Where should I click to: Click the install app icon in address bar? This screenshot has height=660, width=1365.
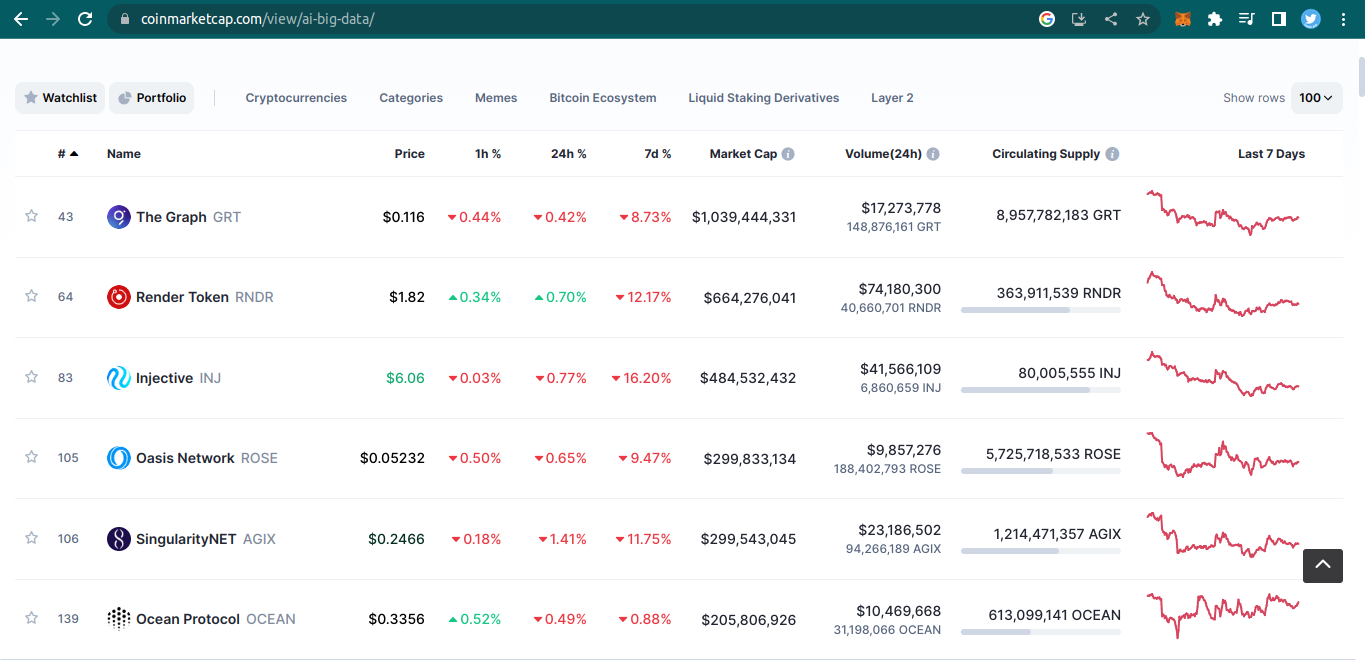[x=1079, y=19]
